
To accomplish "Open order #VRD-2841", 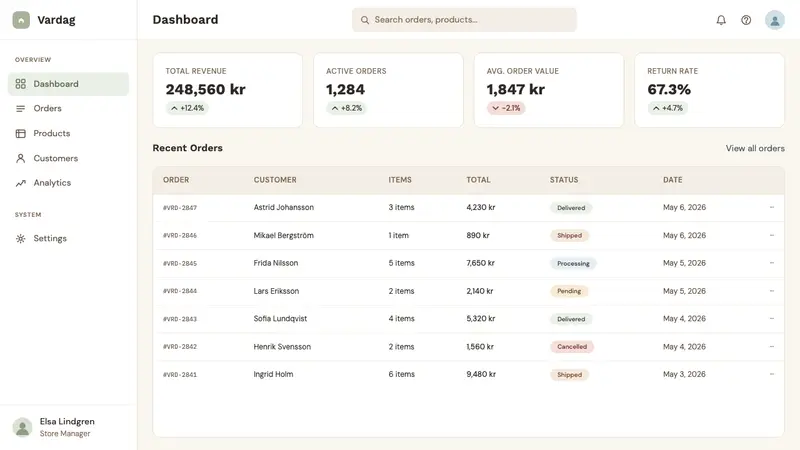I will (x=180, y=374).
